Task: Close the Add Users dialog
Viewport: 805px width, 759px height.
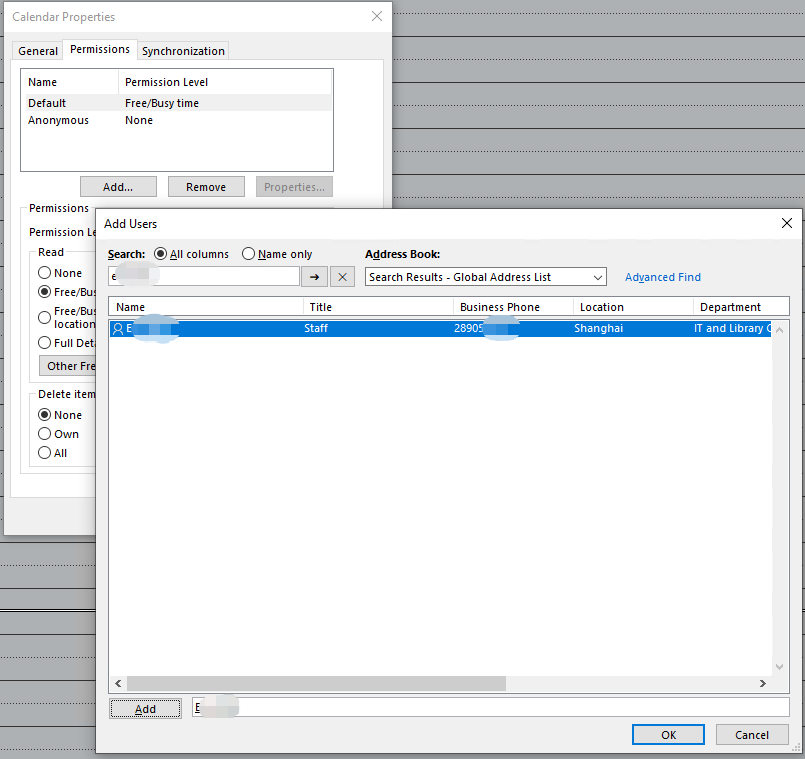Action: pyautogui.click(x=786, y=223)
